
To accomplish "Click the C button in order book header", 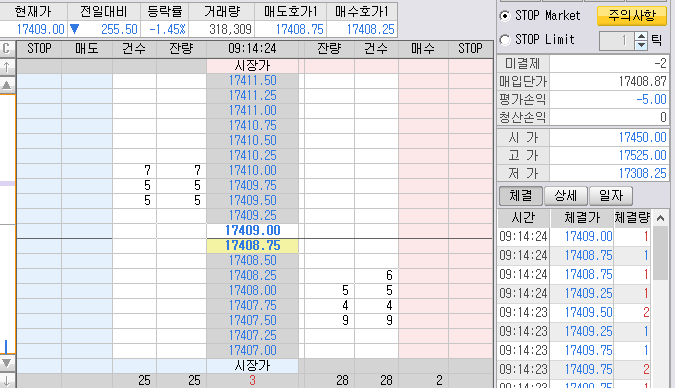I will point(7,49).
